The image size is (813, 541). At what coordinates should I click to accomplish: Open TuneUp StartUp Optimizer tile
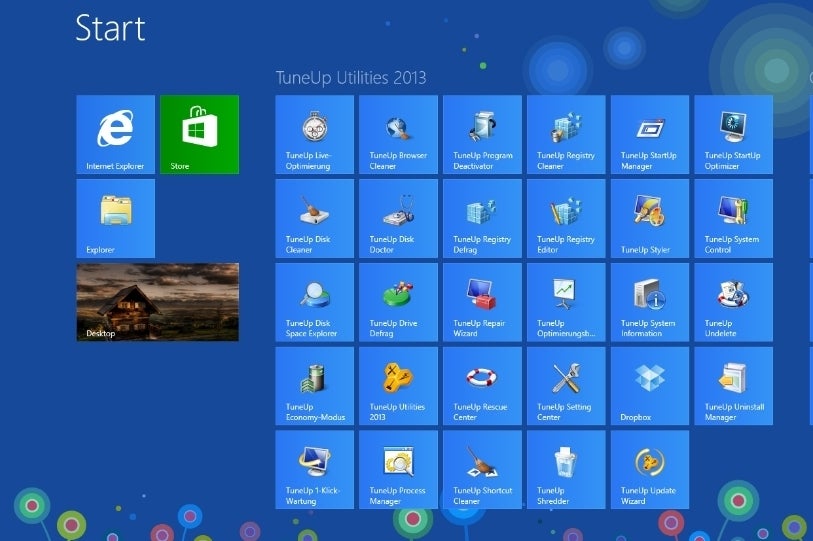click(x=734, y=134)
